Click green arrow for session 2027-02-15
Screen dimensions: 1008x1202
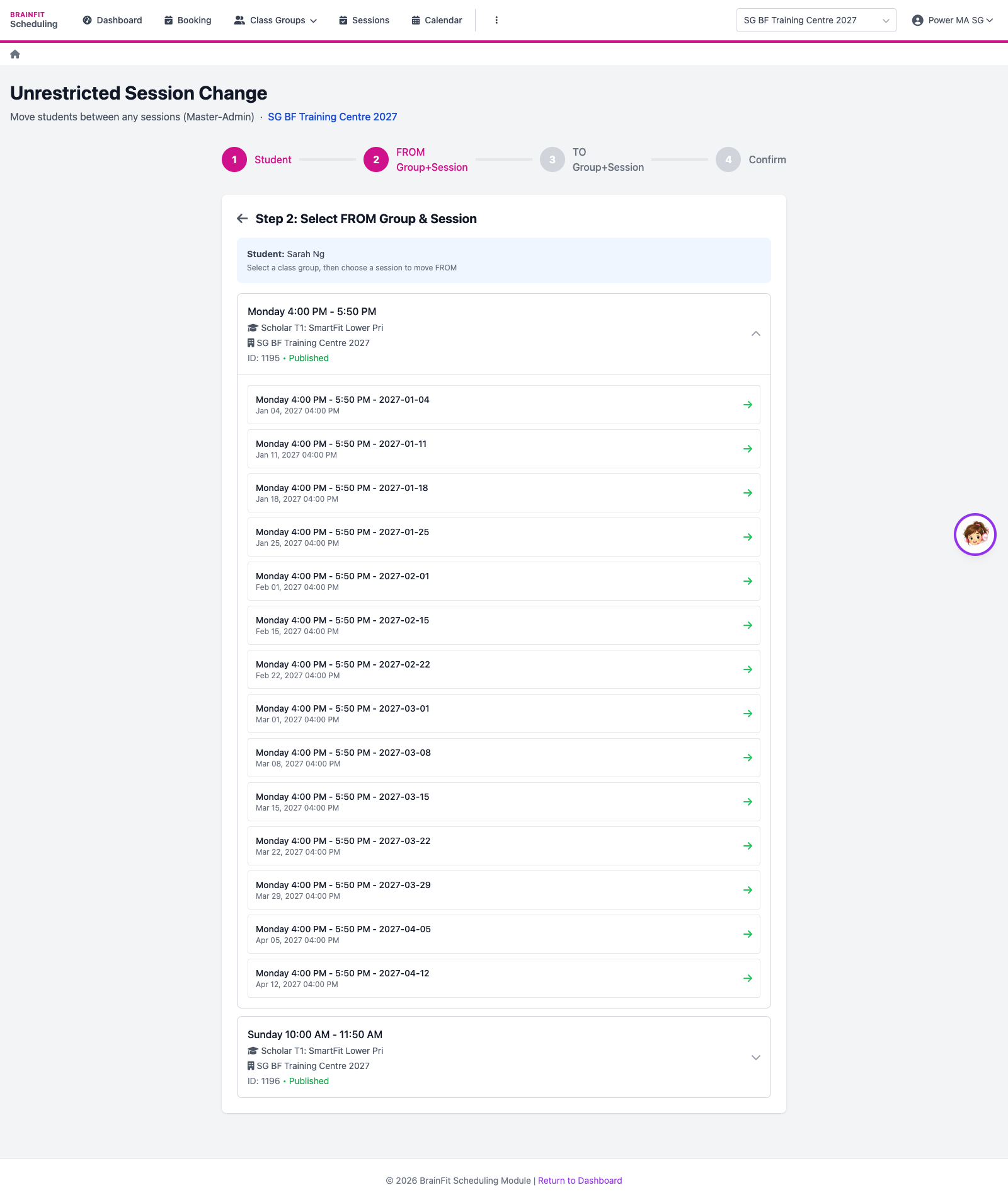coord(748,625)
